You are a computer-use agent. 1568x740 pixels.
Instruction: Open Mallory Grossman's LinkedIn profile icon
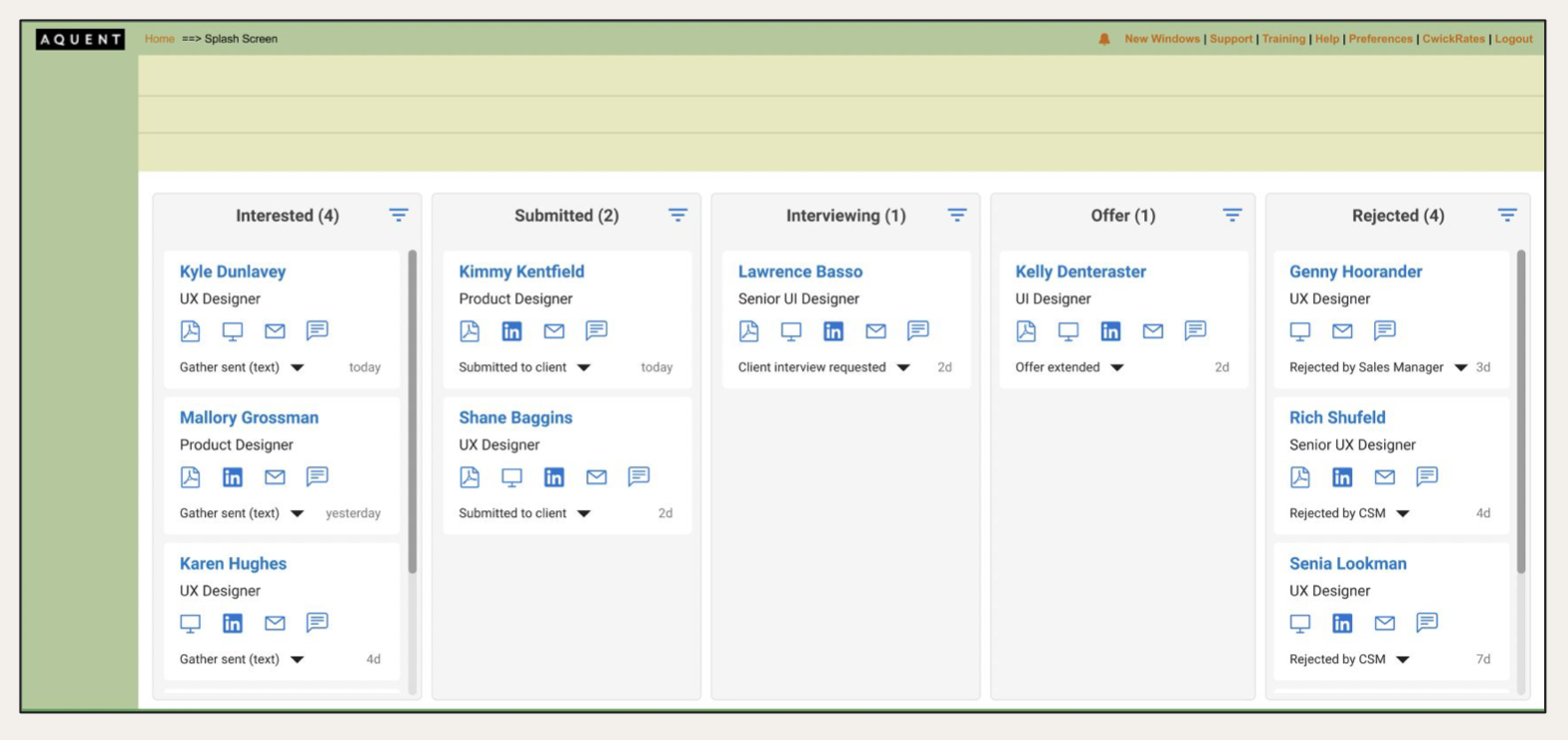[233, 477]
